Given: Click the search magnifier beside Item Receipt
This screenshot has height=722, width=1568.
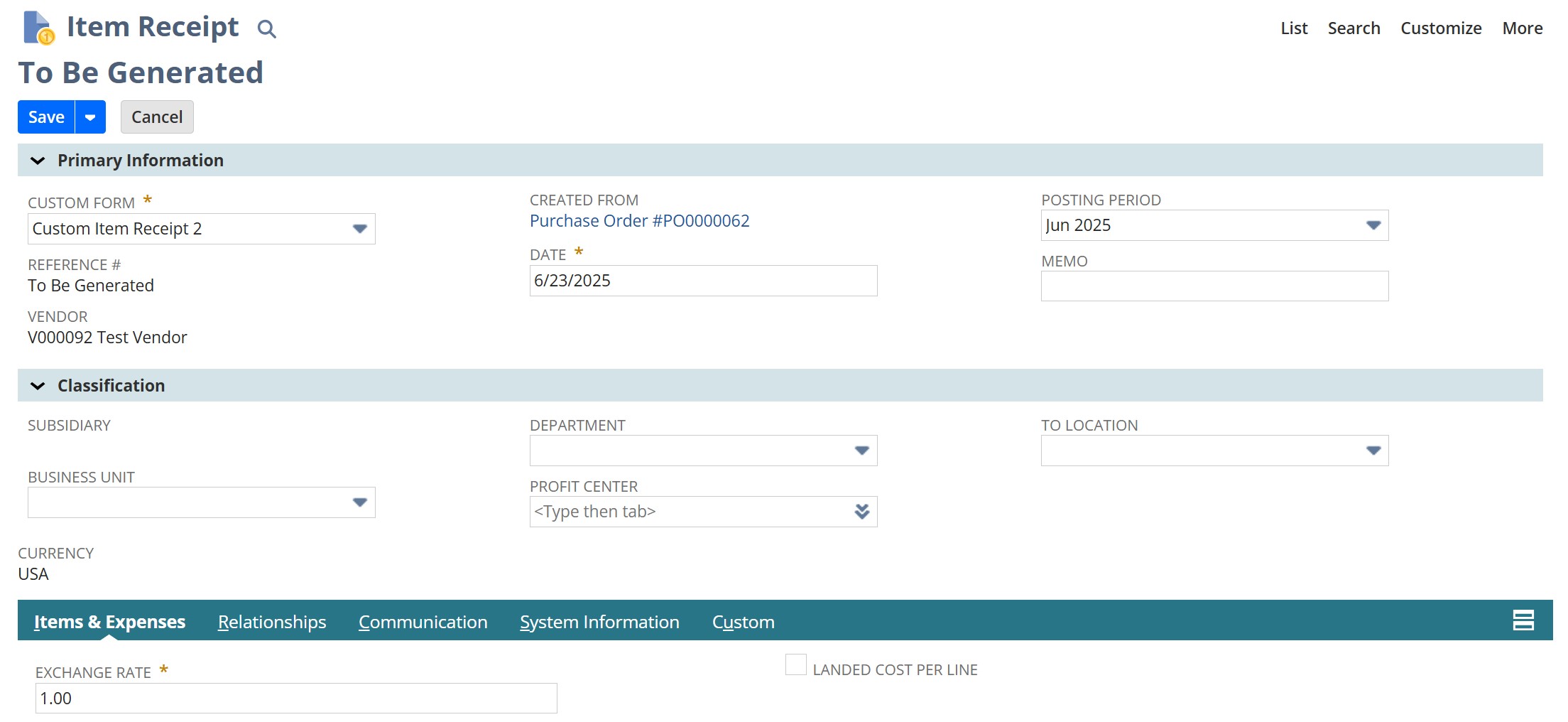Looking at the screenshot, I should [x=266, y=29].
